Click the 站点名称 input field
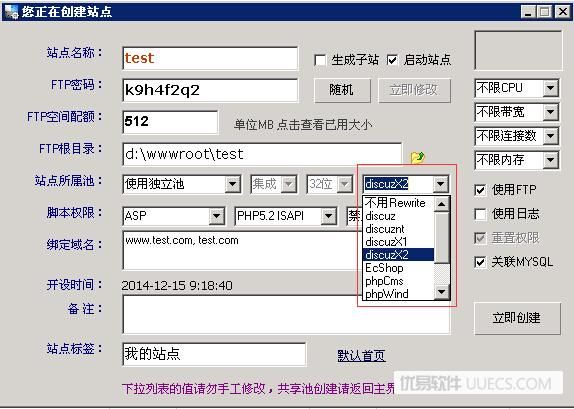The height and width of the screenshot is (409, 574). [x=210, y=58]
